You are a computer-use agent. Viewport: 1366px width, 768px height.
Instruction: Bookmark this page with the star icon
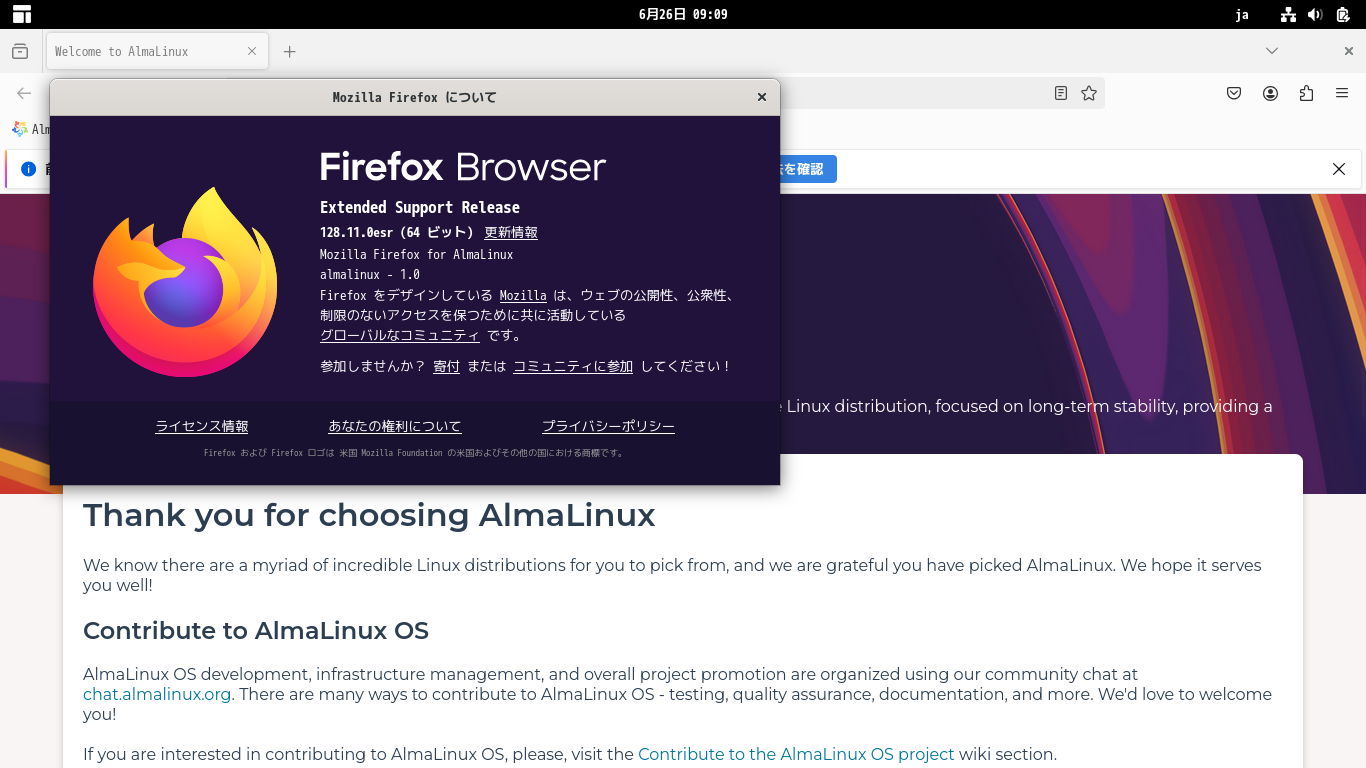(x=1089, y=93)
